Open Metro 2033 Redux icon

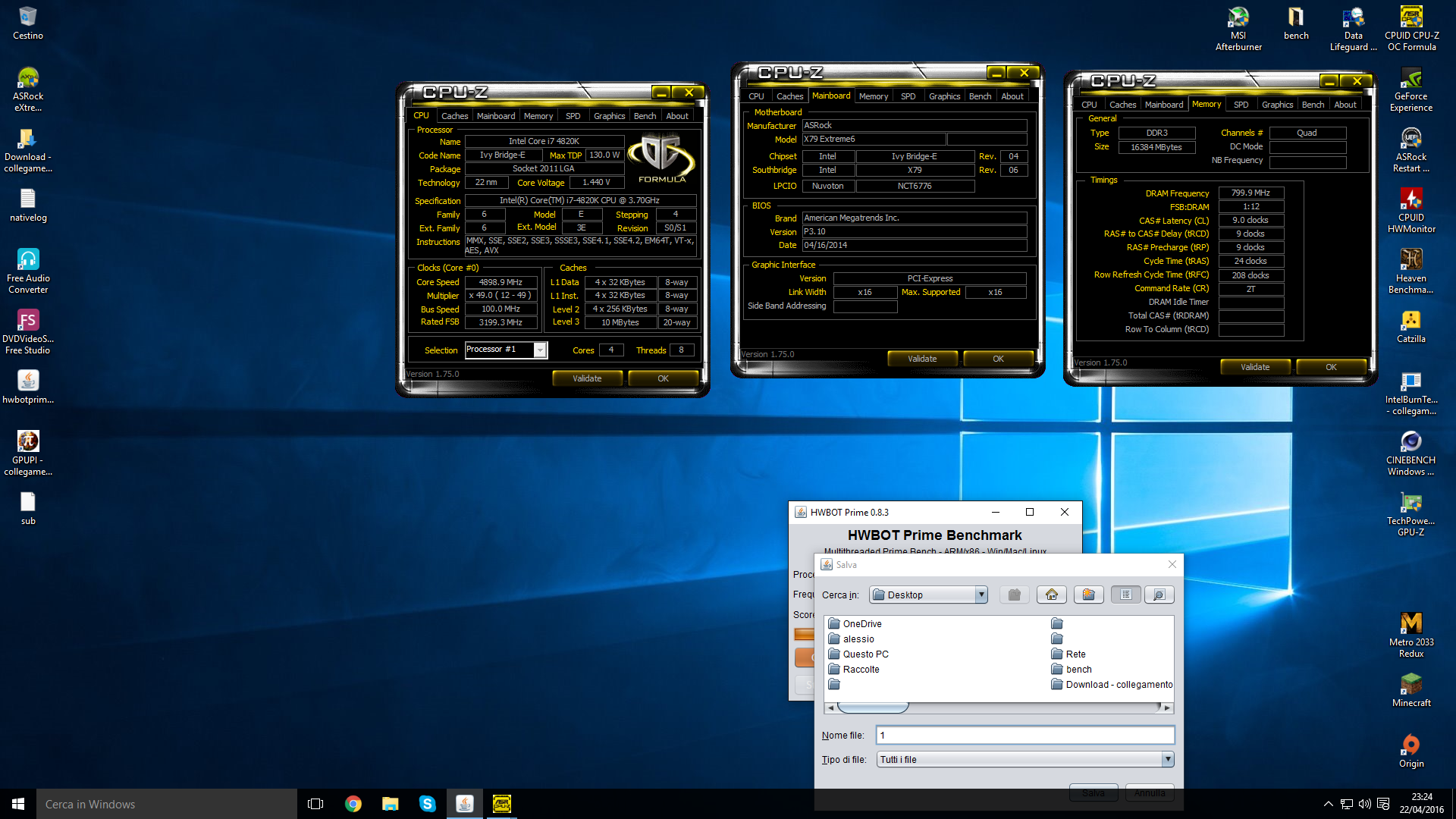tap(1411, 635)
